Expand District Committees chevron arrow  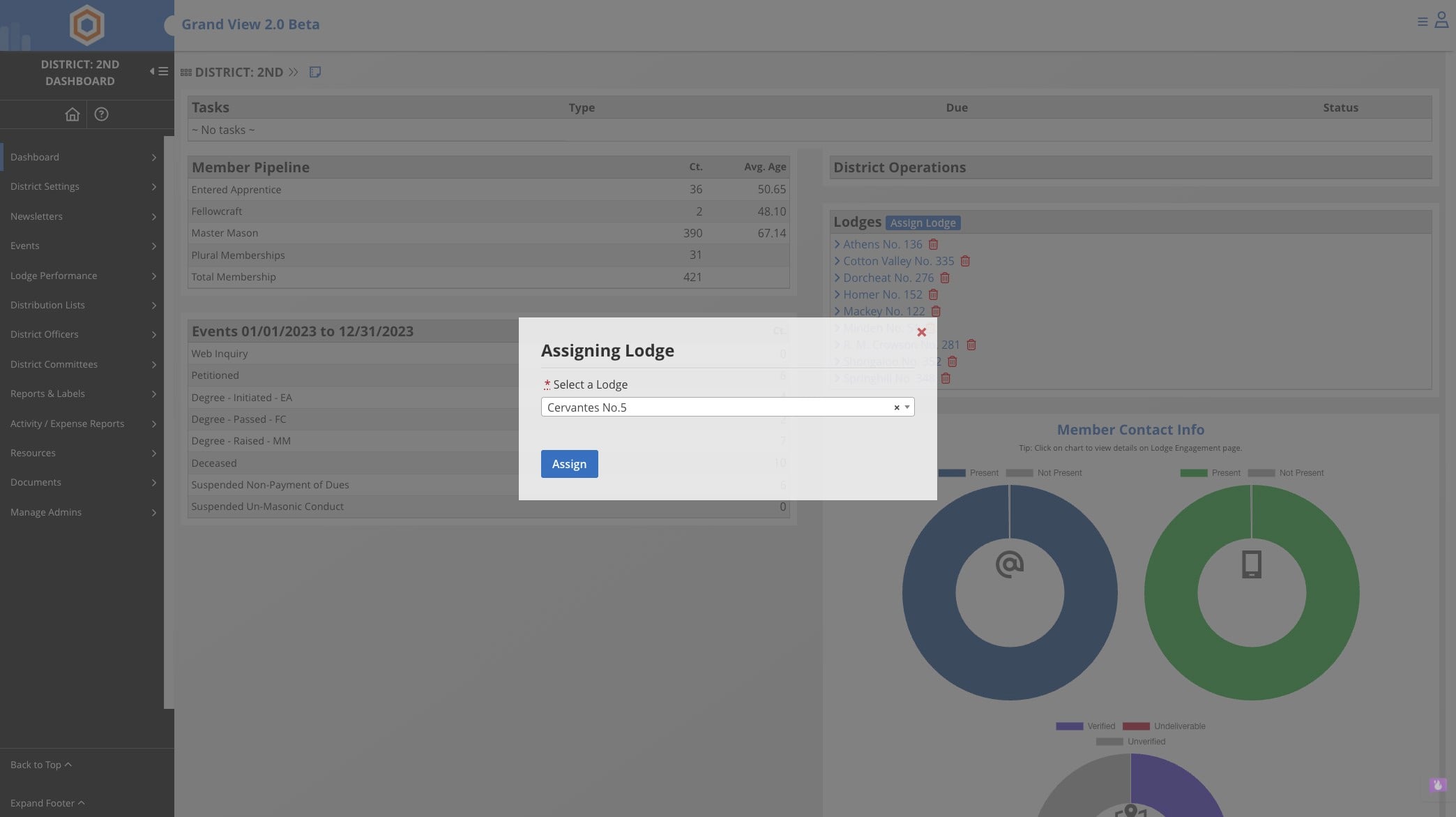coord(154,364)
